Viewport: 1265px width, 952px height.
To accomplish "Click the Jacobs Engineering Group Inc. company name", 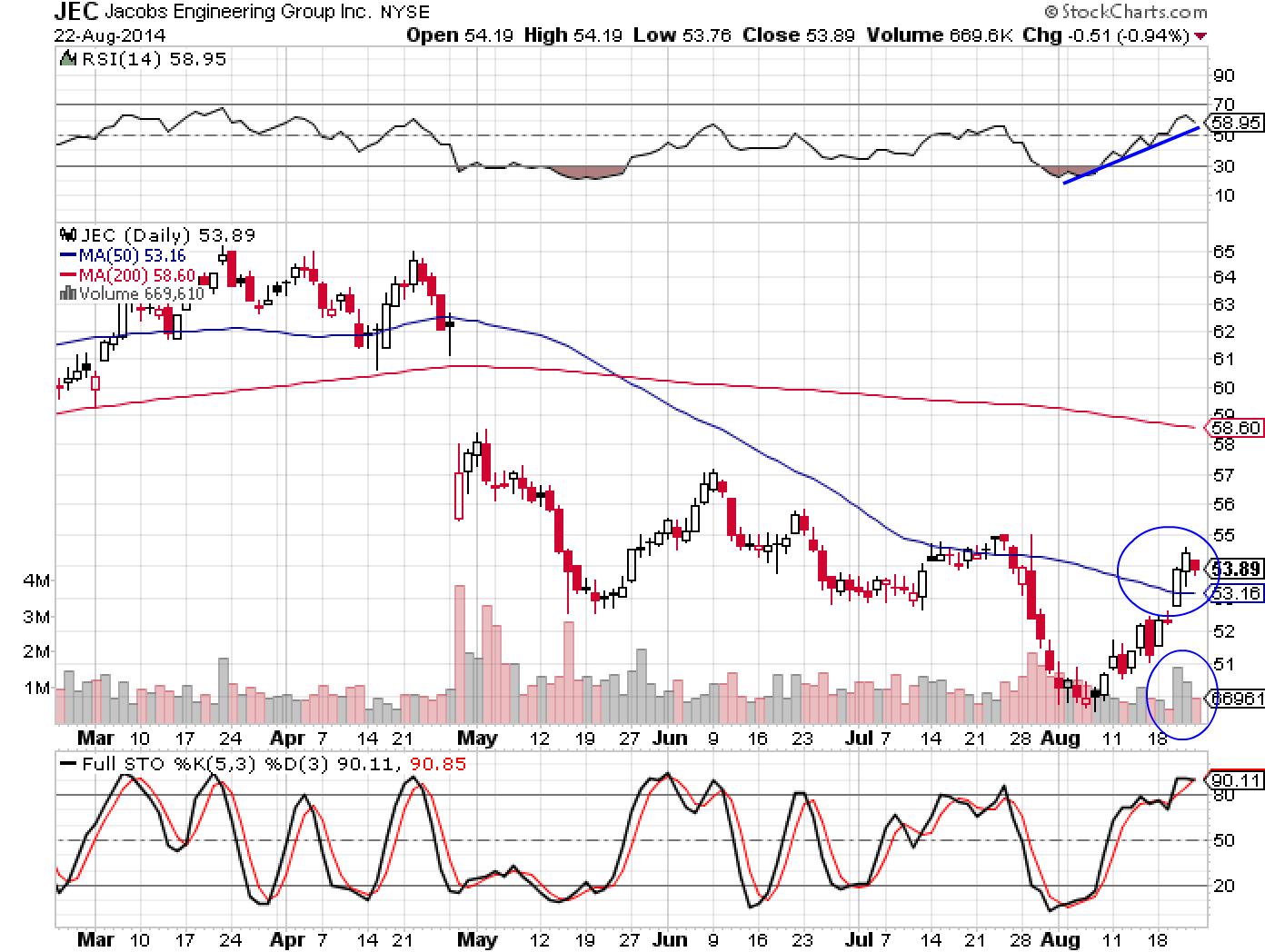I will click(x=238, y=13).
